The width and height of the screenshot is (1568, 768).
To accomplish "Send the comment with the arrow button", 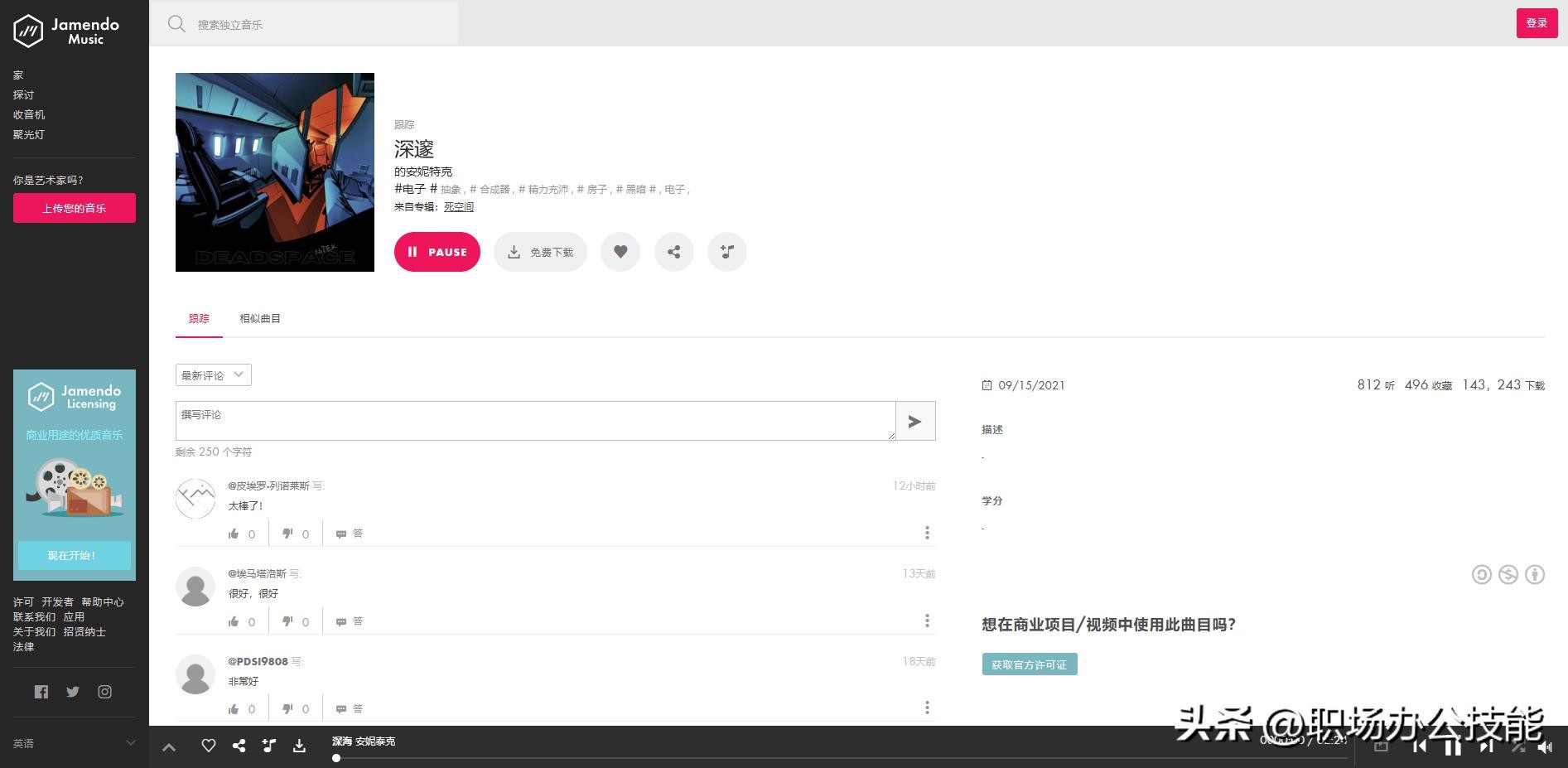I will click(914, 421).
